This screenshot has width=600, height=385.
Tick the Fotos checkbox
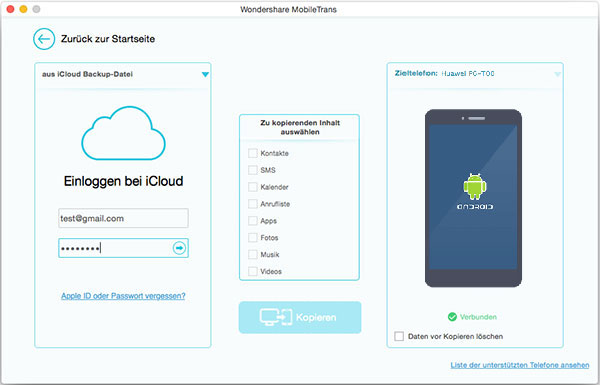[x=253, y=237]
